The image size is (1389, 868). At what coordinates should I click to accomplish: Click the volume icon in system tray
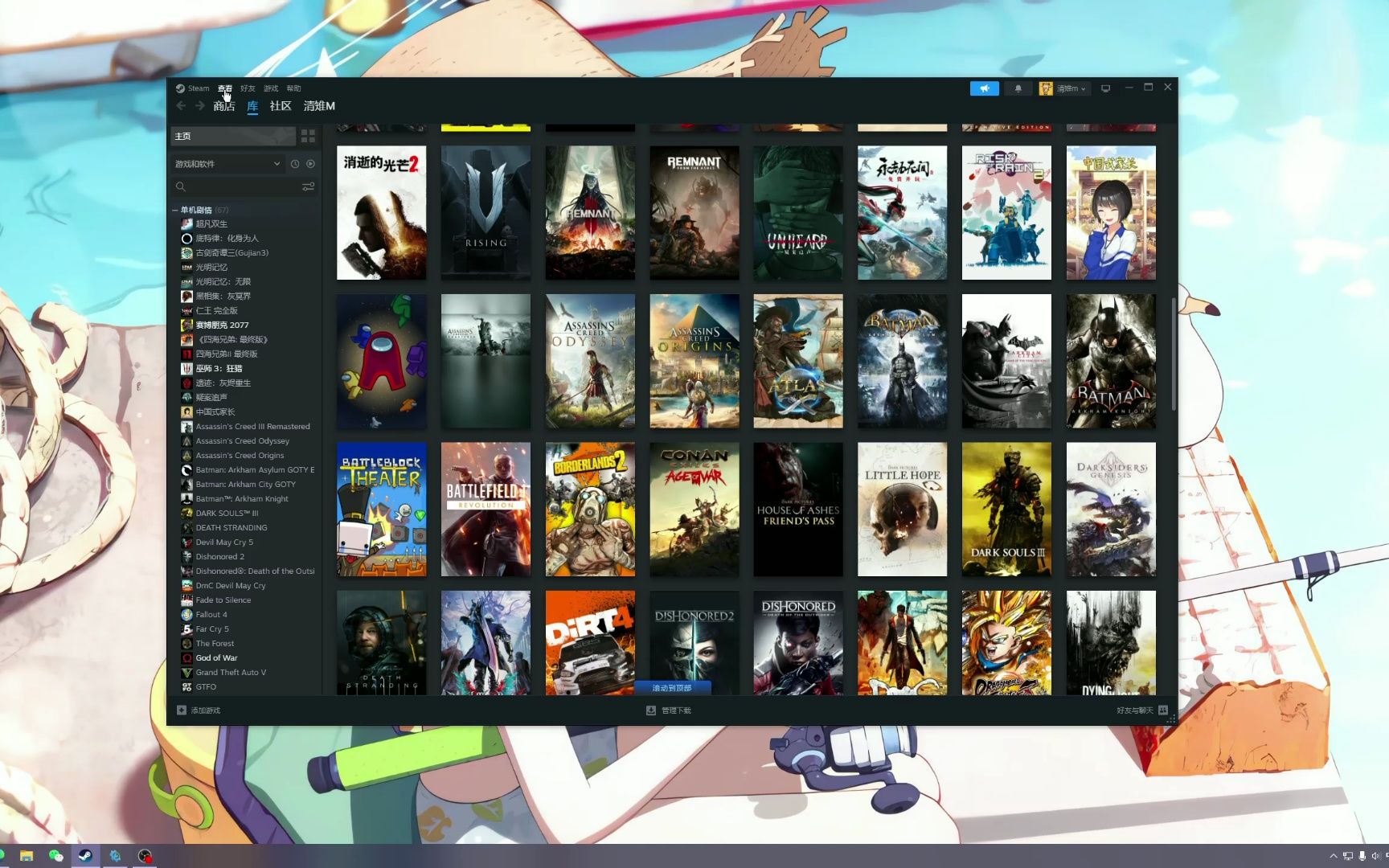(1375, 856)
